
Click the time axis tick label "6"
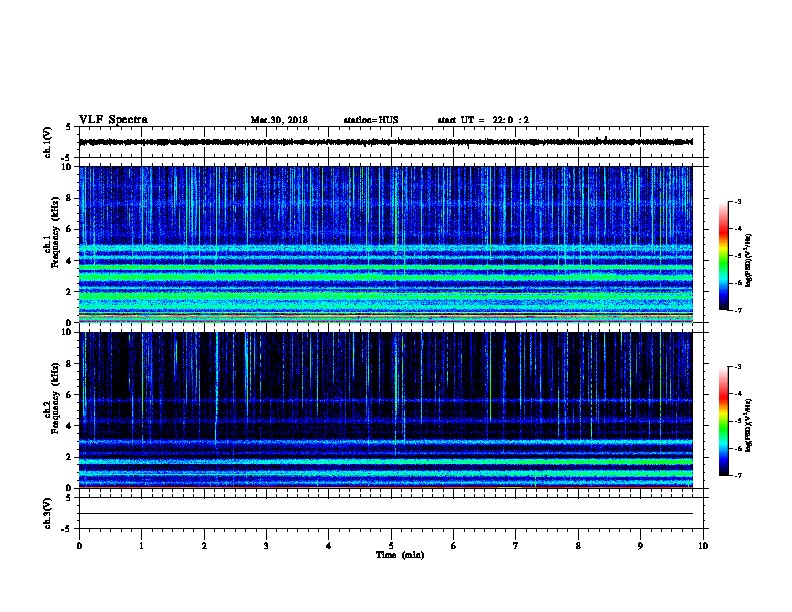(453, 546)
